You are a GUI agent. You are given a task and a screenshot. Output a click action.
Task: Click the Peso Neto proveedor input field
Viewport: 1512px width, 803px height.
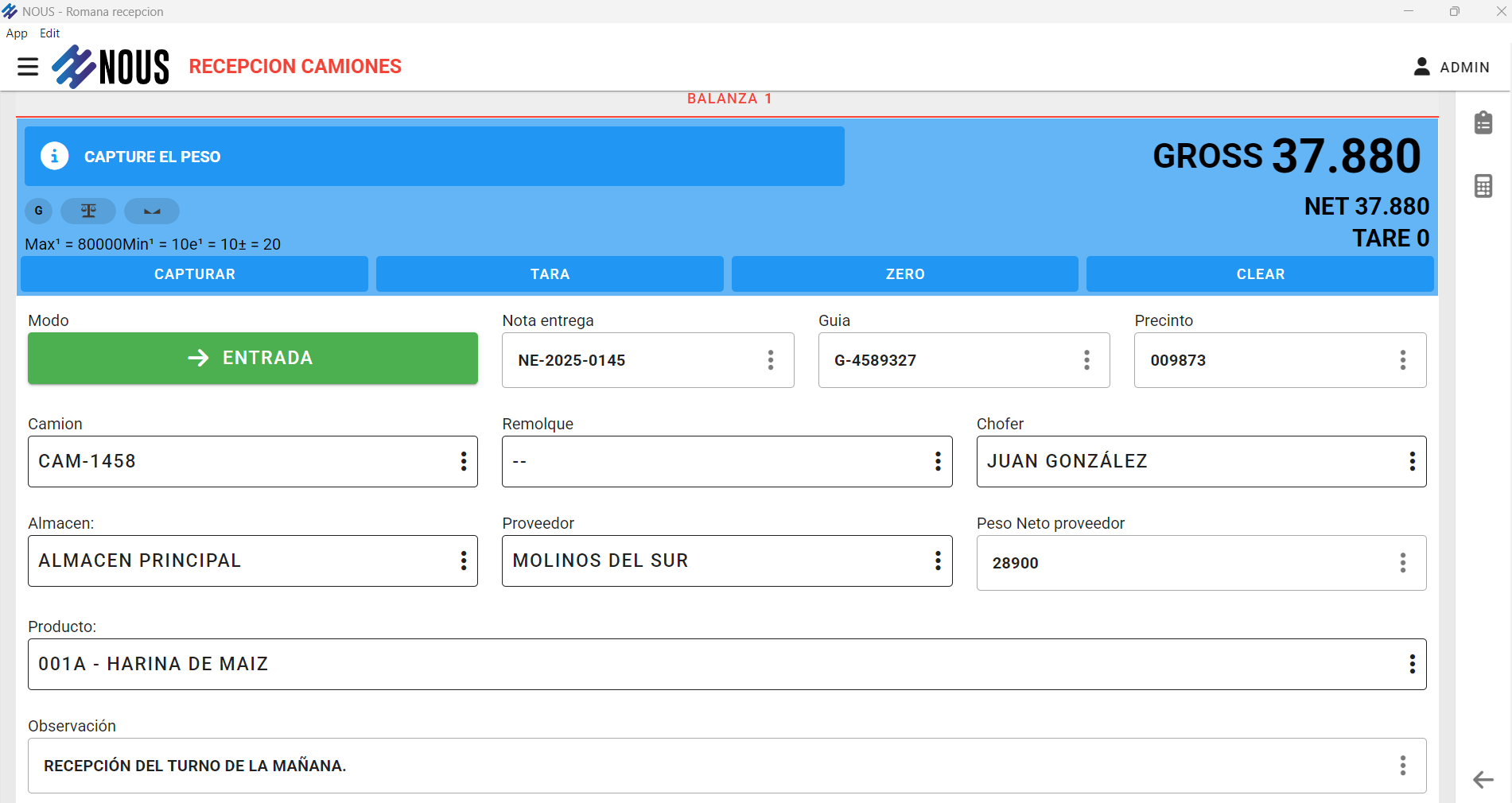[x=1185, y=563]
